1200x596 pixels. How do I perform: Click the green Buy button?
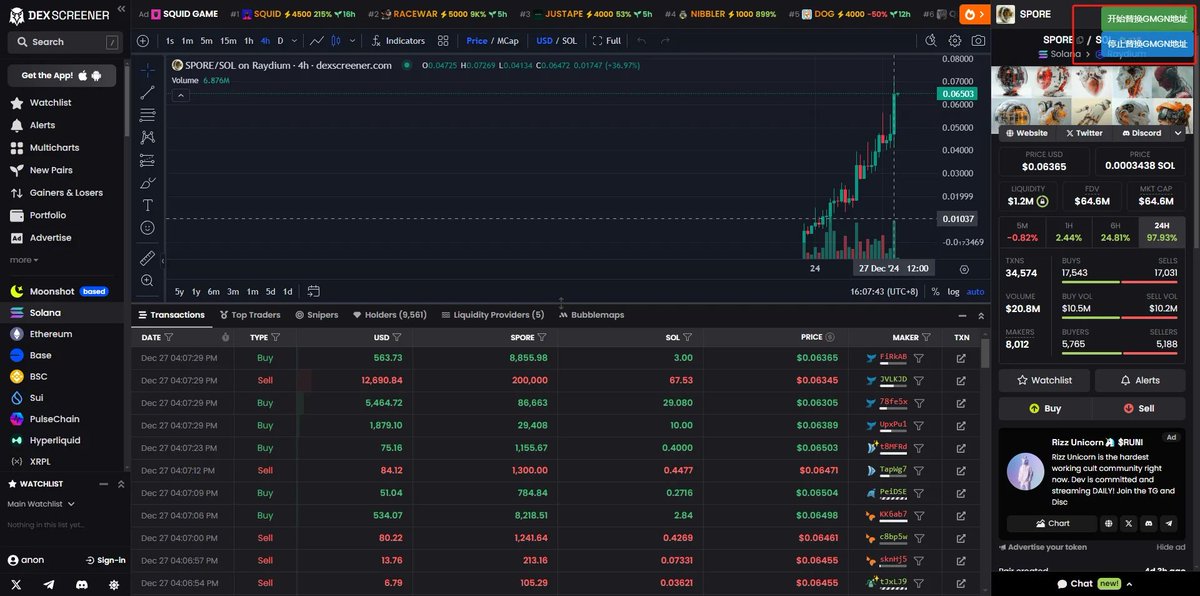point(1044,408)
